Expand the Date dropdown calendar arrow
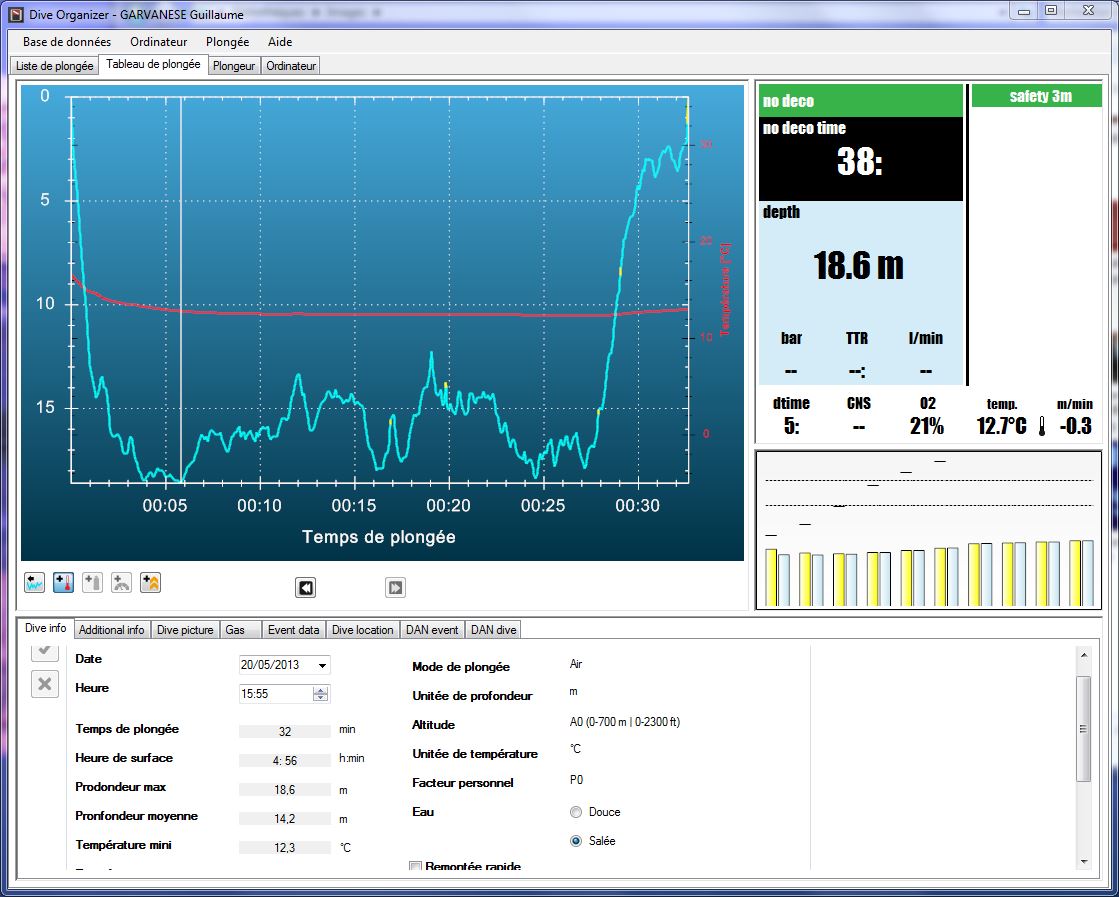 point(323,665)
